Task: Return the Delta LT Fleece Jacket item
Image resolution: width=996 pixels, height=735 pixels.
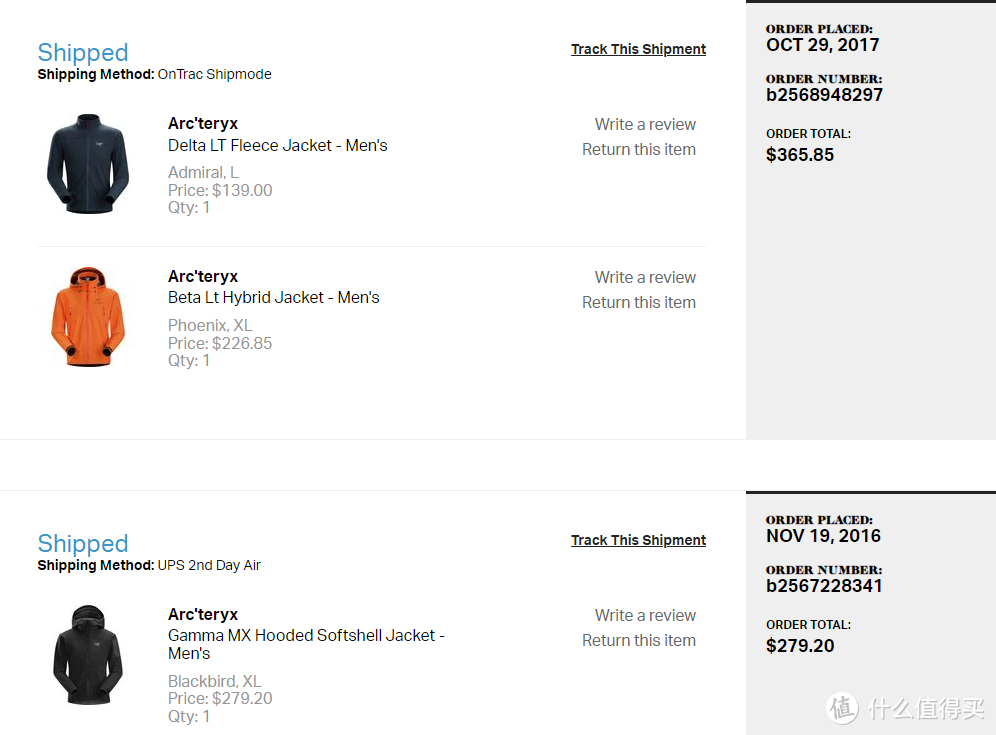Action: click(638, 149)
